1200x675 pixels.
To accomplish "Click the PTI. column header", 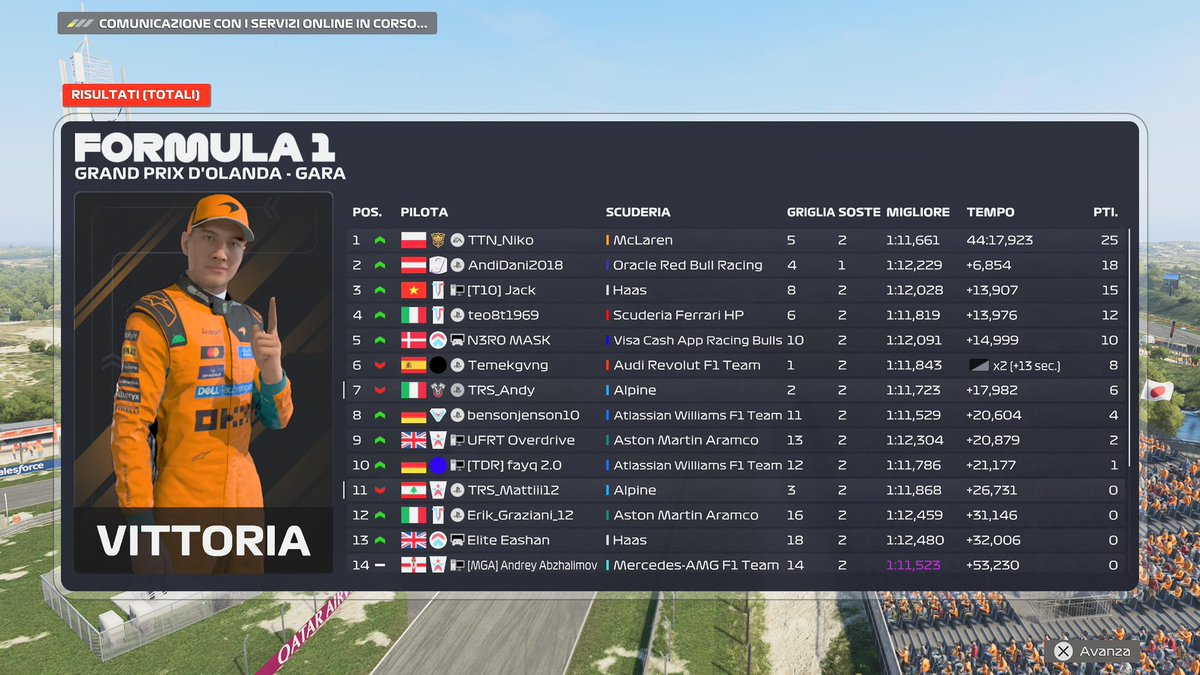I will 1105,212.
